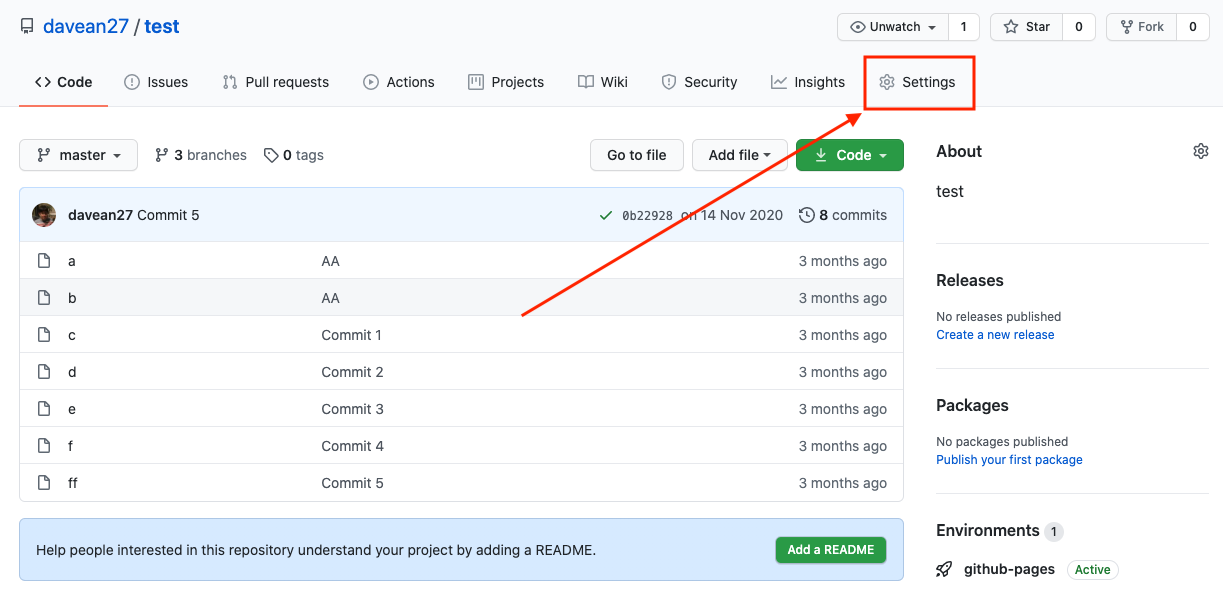Image resolution: width=1223 pixels, height=612 pixels.
Task: Click the test repository name link
Action: 162,27
